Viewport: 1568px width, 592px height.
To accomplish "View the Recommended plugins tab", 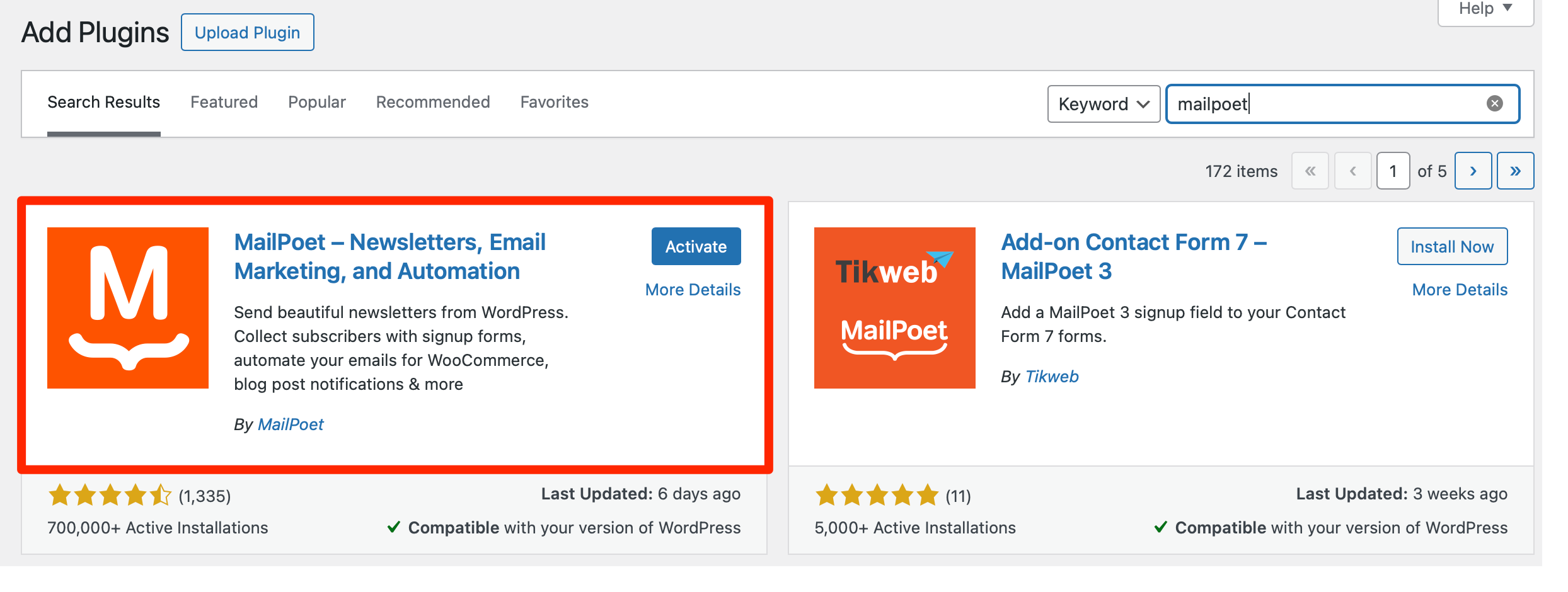I will [x=432, y=102].
